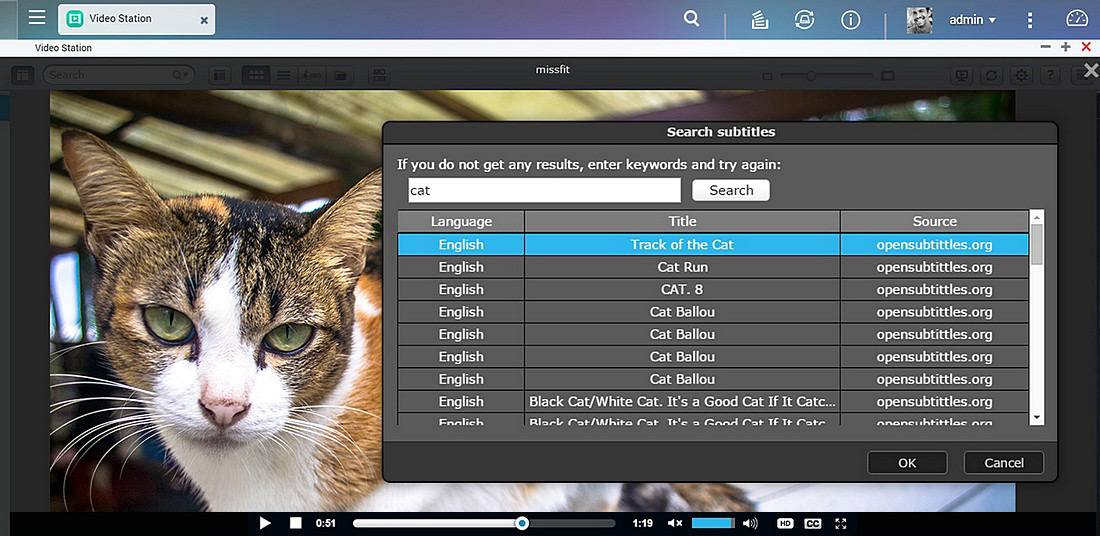
Task: Close the video player with X
Action: click(x=1091, y=70)
